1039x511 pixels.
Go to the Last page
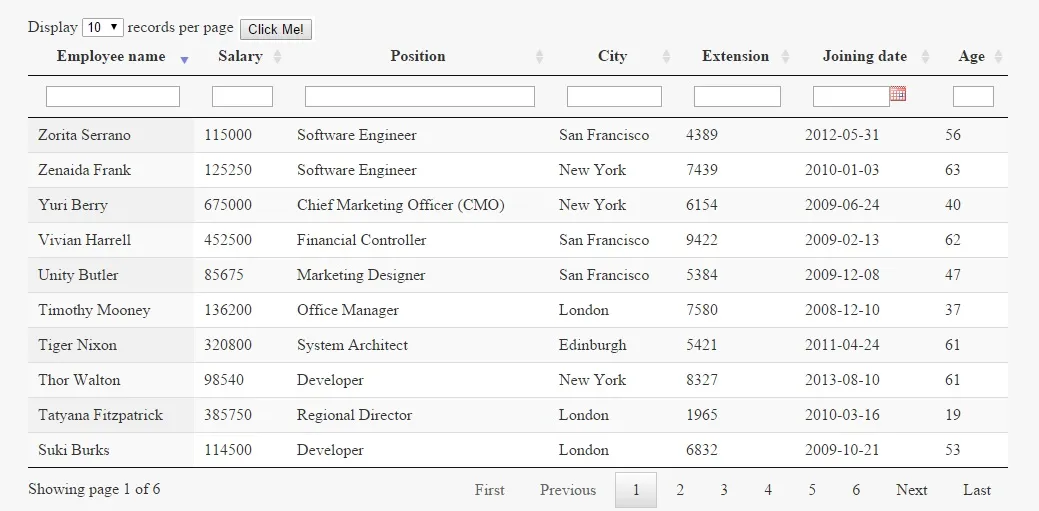(977, 490)
